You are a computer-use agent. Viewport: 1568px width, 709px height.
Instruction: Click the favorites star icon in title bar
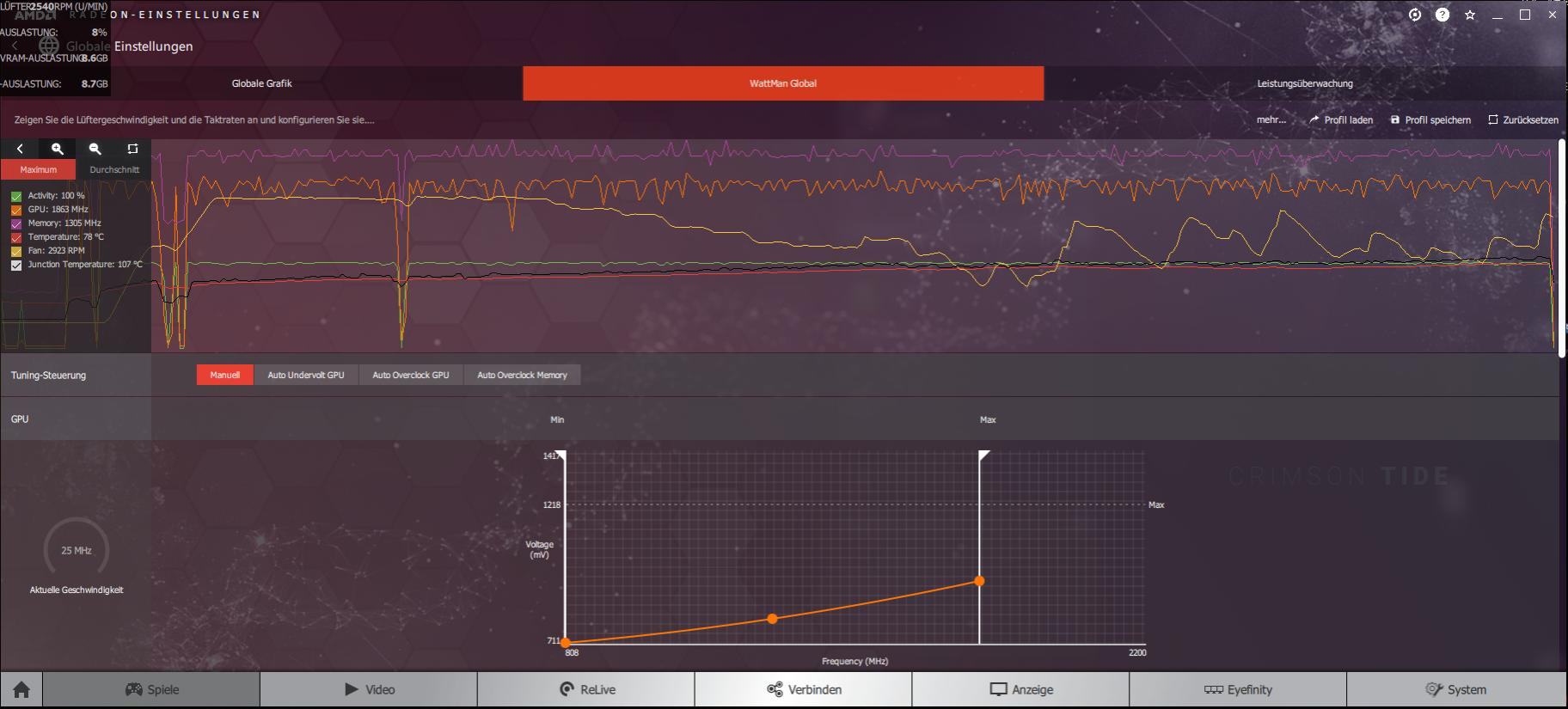point(1470,15)
